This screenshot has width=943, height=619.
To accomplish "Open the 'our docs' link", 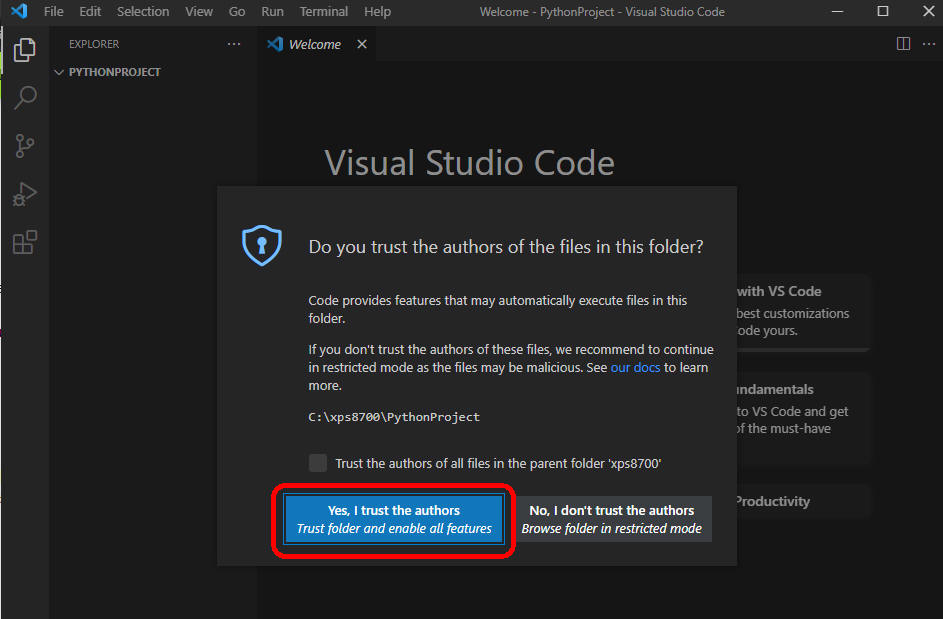I will tap(635, 367).
